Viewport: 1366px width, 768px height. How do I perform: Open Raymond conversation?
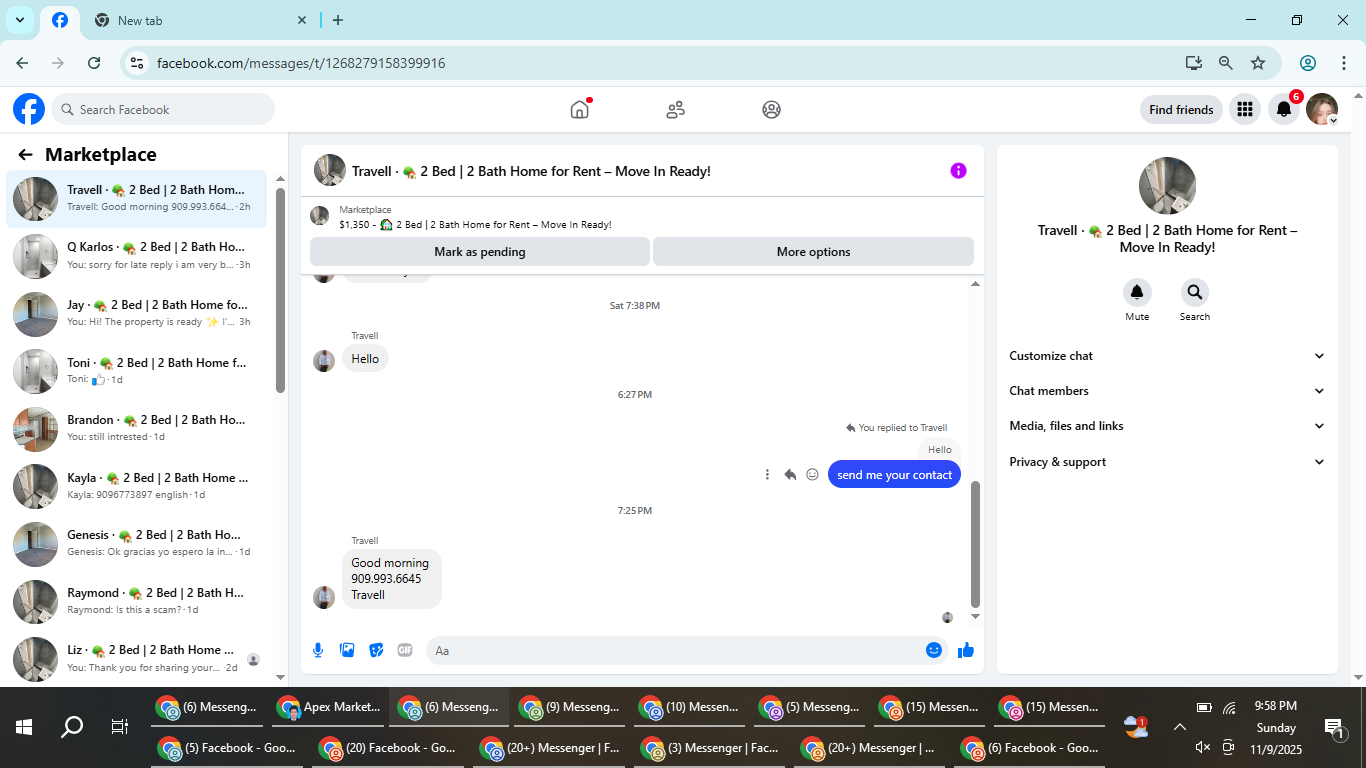pyautogui.click(x=137, y=601)
